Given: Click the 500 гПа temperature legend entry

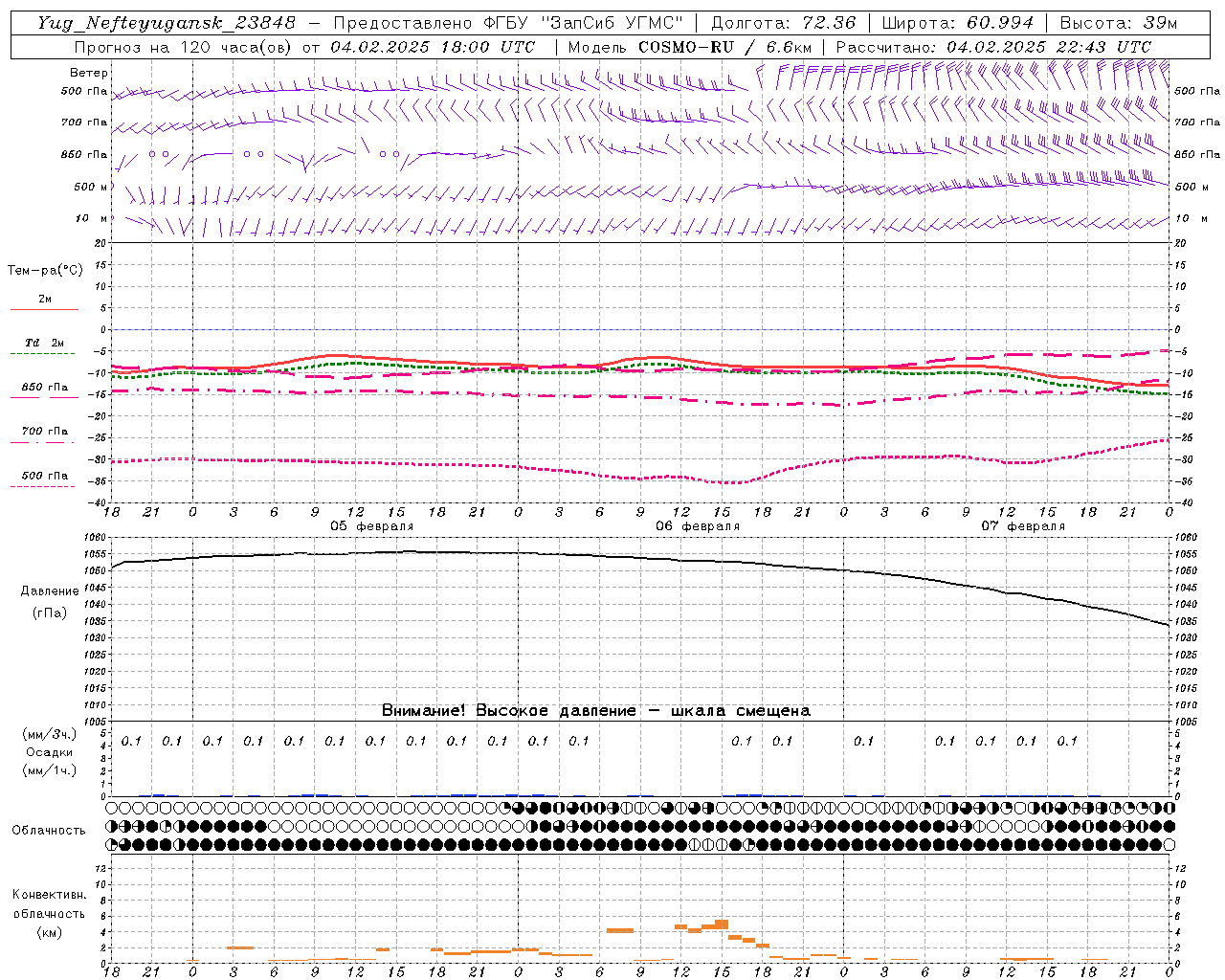Looking at the screenshot, I should [x=45, y=475].
